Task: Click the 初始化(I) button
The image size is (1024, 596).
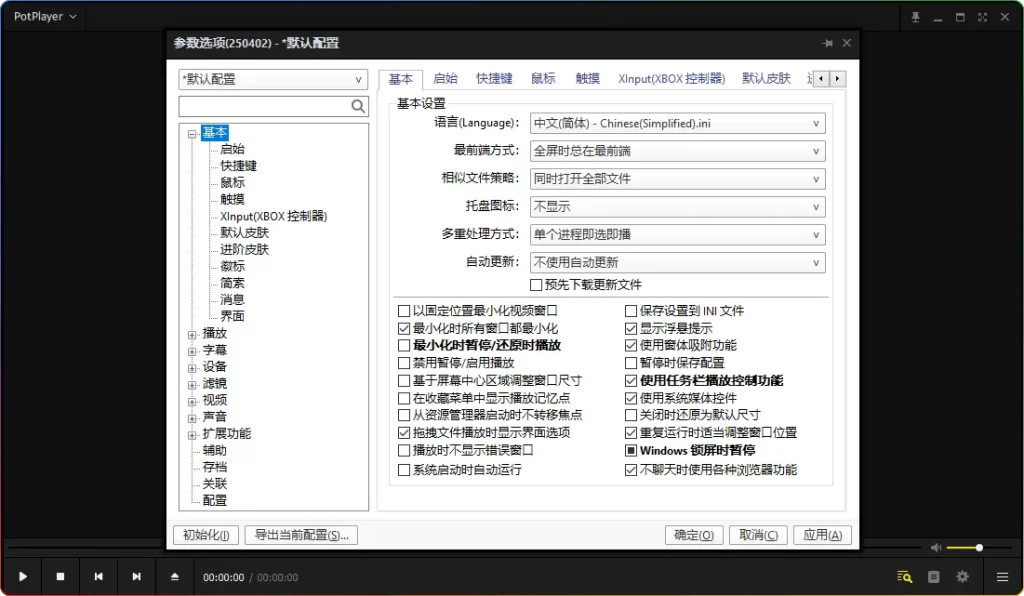Action: point(206,535)
